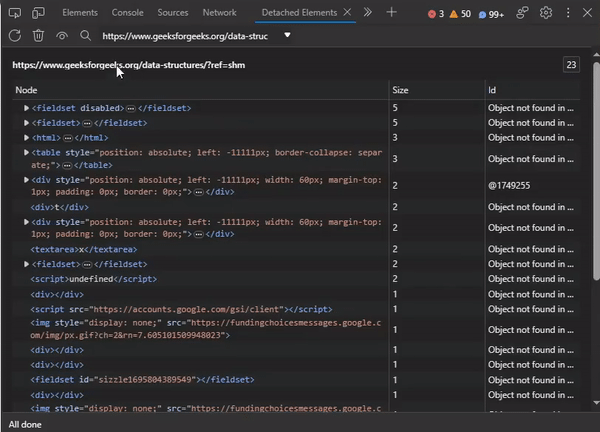Show more tabs chevron

(x=368, y=13)
